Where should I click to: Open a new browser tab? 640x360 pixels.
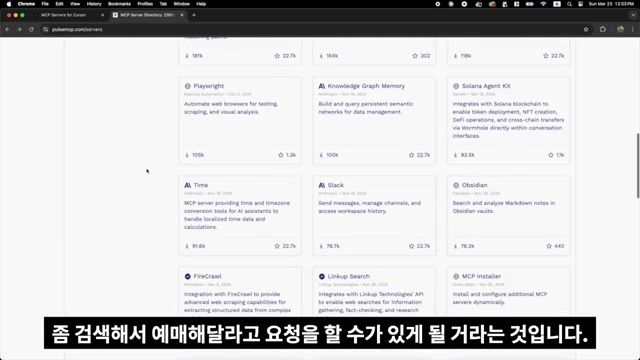coord(194,15)
